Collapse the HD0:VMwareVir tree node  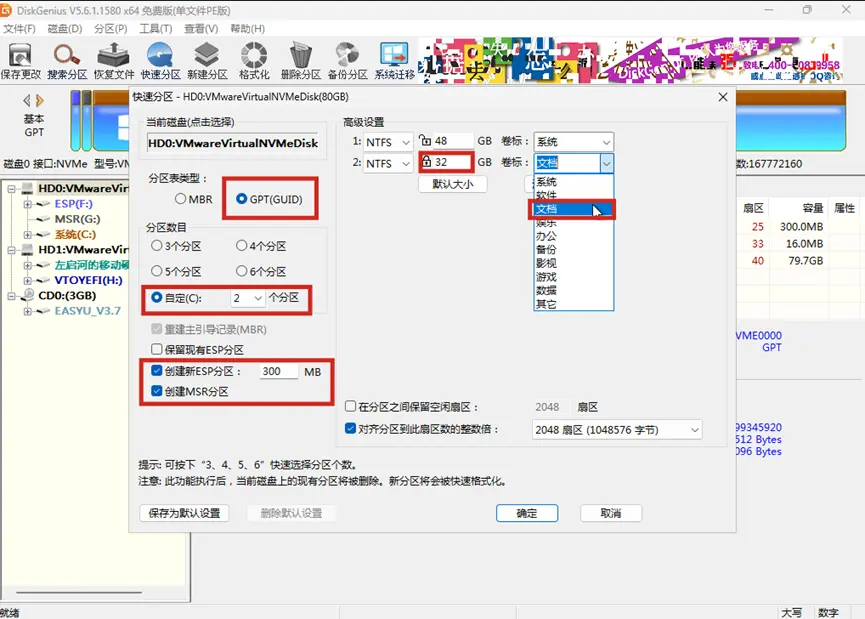(x=11, y=189)
